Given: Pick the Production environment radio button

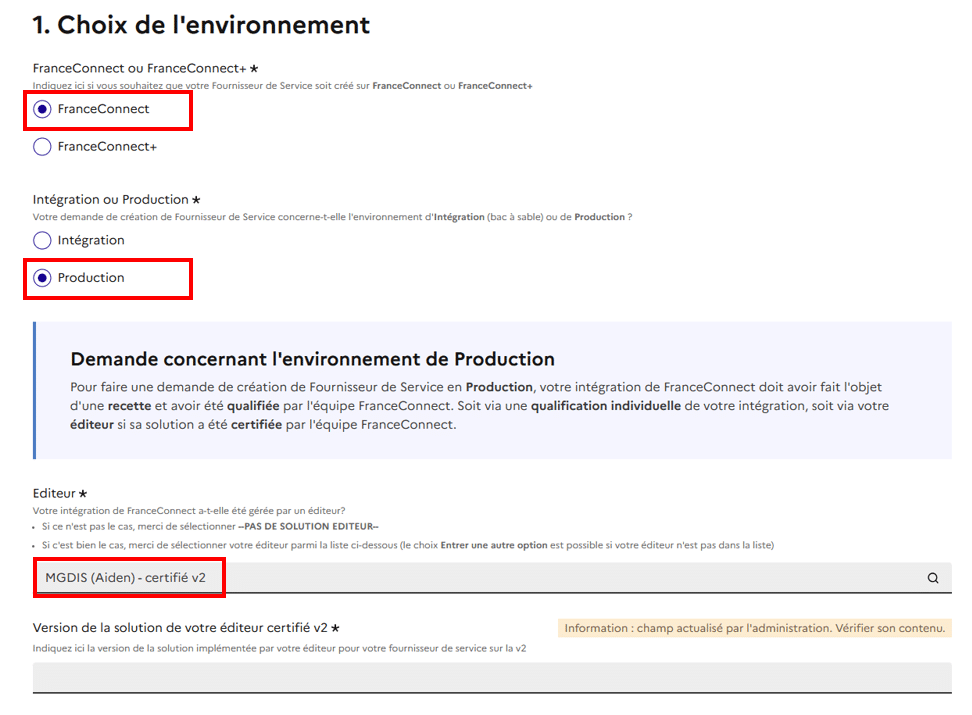Looking at the screenshot, I should point(42,278).
